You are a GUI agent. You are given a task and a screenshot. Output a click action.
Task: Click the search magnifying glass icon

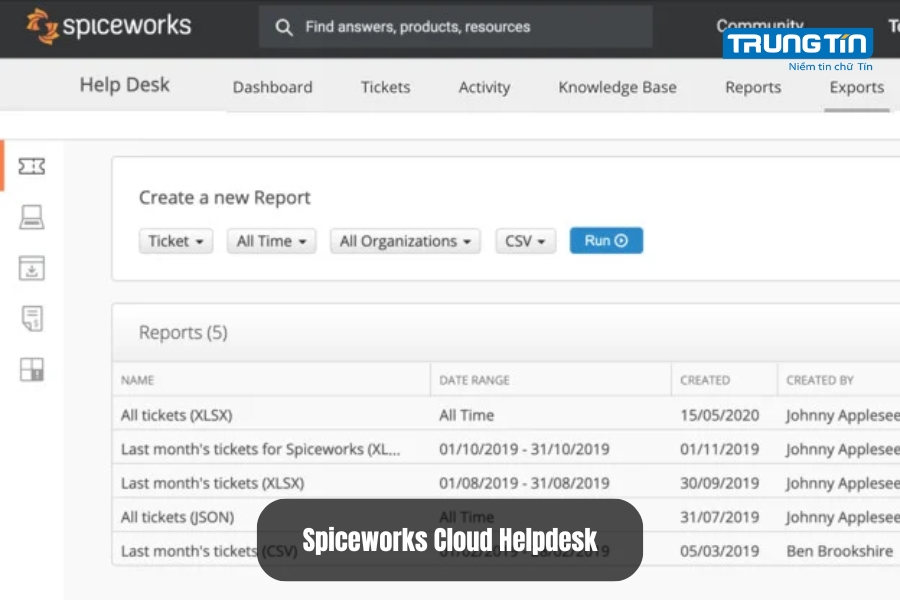pyautogui.click(x=285, y=27)
